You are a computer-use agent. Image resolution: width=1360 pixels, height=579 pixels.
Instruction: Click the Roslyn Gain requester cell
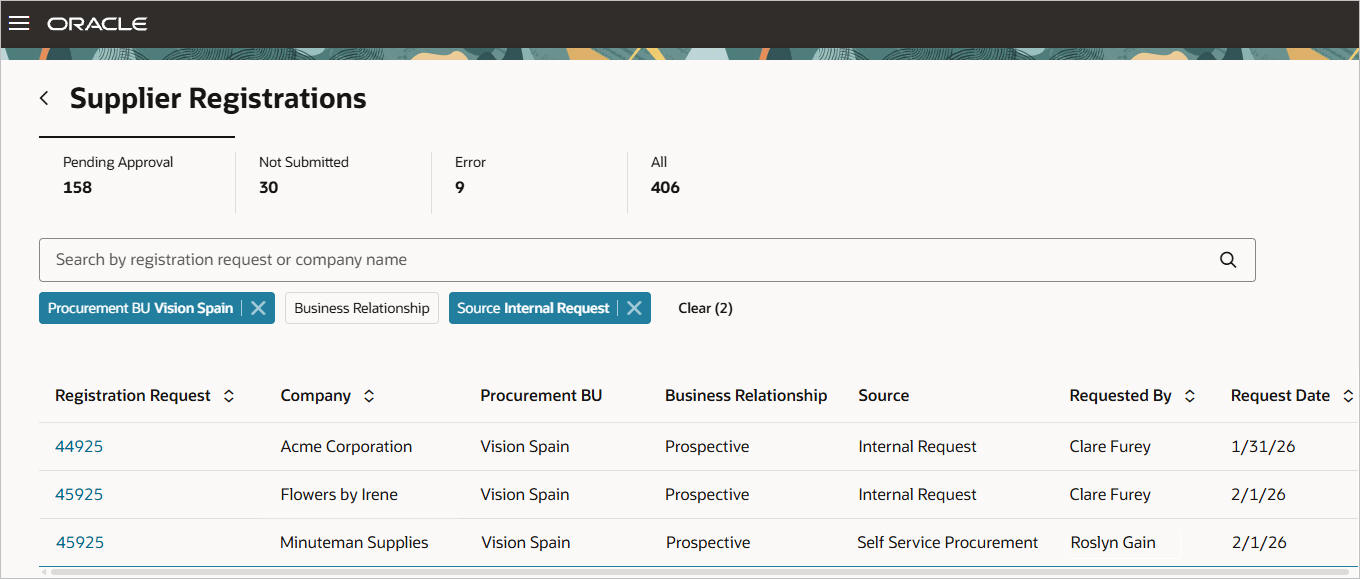[x=1113, y=543]
